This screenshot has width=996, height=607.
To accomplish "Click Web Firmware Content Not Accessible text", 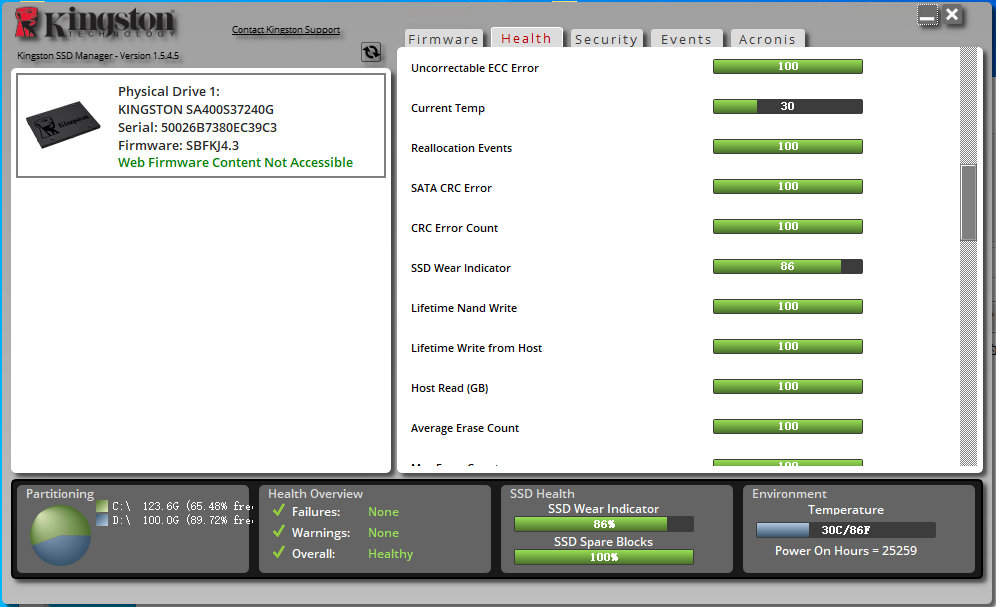I will [235, 163].
